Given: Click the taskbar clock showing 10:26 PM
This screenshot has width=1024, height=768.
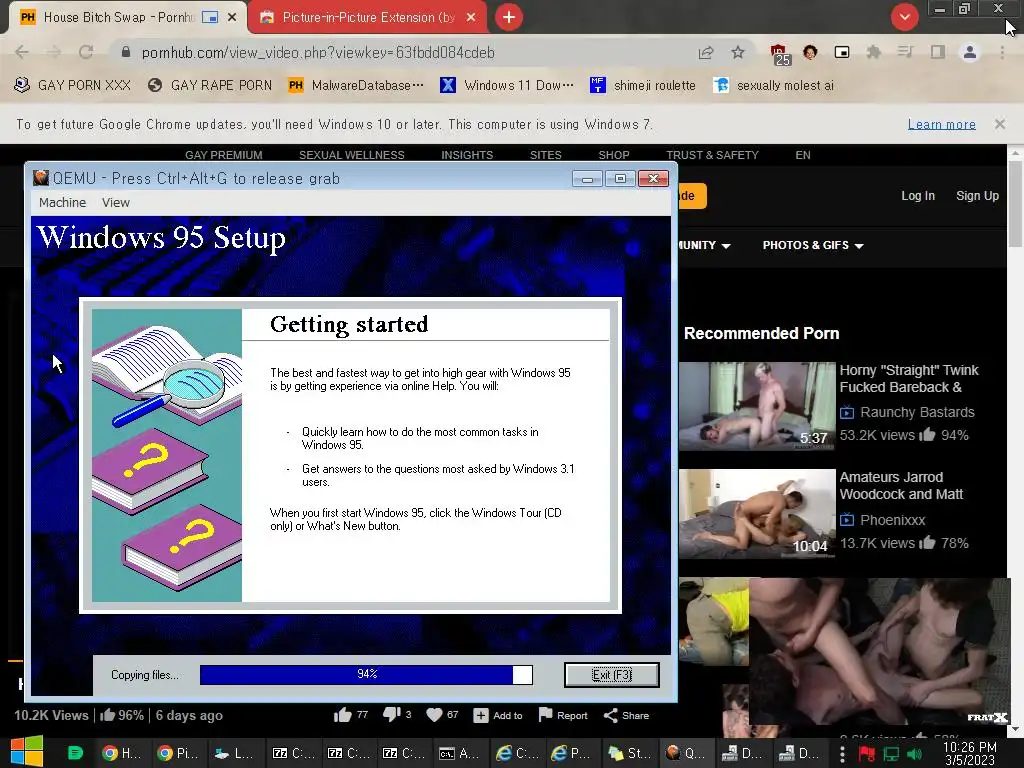Looking at the screenshot, I should [970, 754].
